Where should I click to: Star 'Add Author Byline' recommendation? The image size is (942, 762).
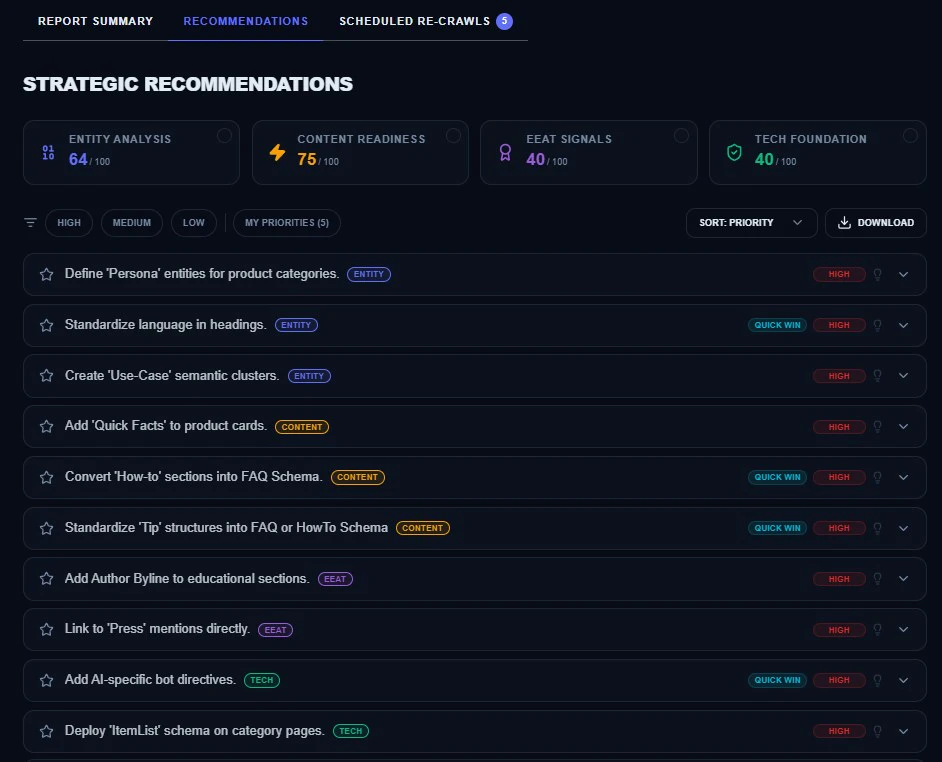coord(46,579)
